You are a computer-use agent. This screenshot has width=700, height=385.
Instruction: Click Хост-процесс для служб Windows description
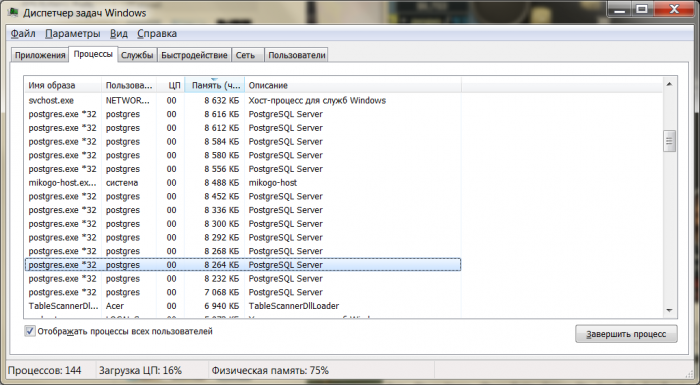point(317,100)
